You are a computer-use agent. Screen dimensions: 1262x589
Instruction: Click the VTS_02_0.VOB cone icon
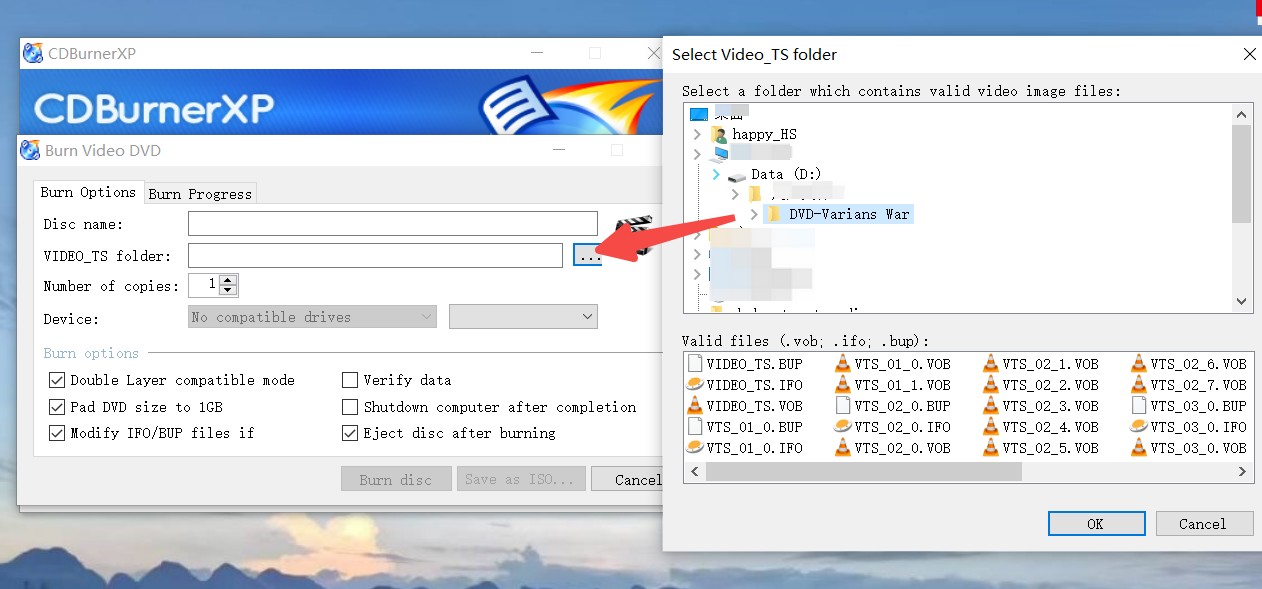click(843, 448)
